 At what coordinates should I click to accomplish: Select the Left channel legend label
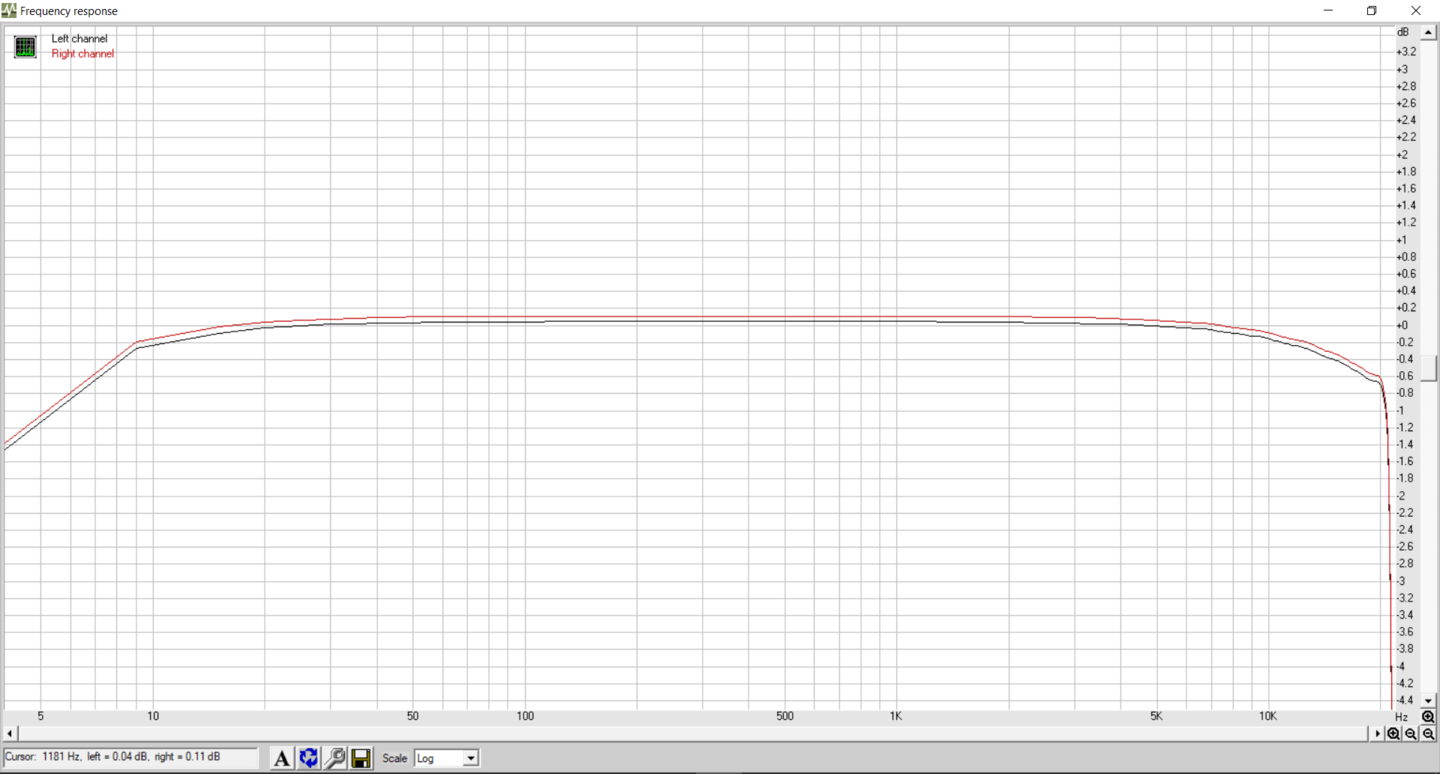pos(79,39)
